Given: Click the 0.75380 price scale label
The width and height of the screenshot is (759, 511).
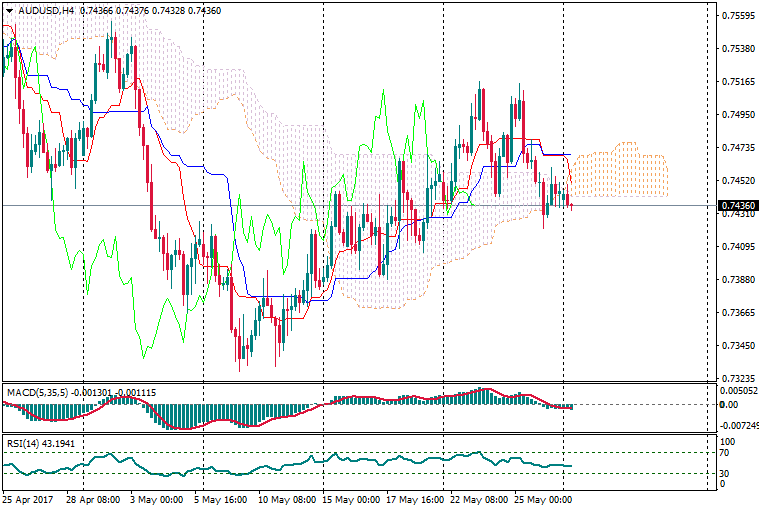Looking at the screenshot, I should point(738,49).
